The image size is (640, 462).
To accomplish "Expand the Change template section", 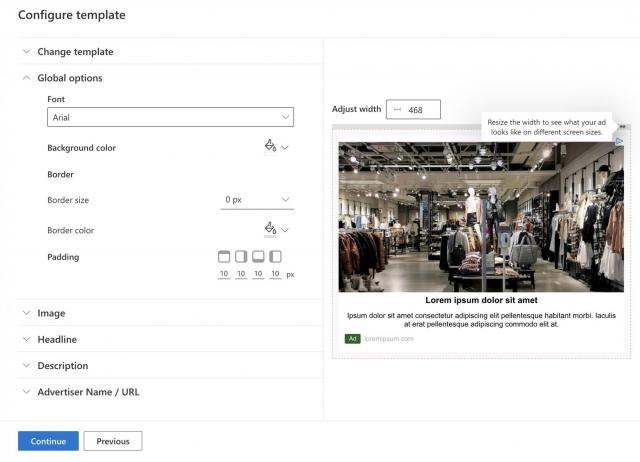I will click(75, 52).
